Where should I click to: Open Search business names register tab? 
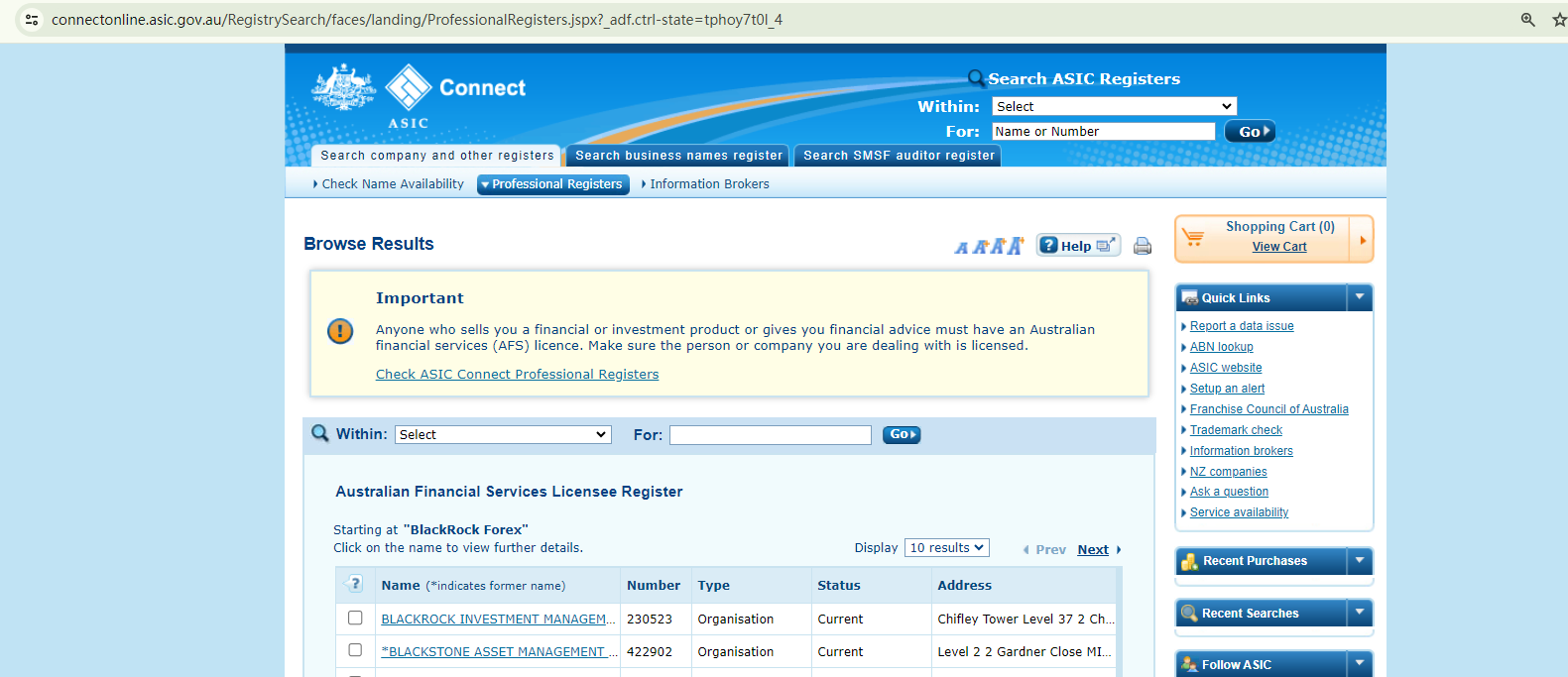click(x=678, y=156)
